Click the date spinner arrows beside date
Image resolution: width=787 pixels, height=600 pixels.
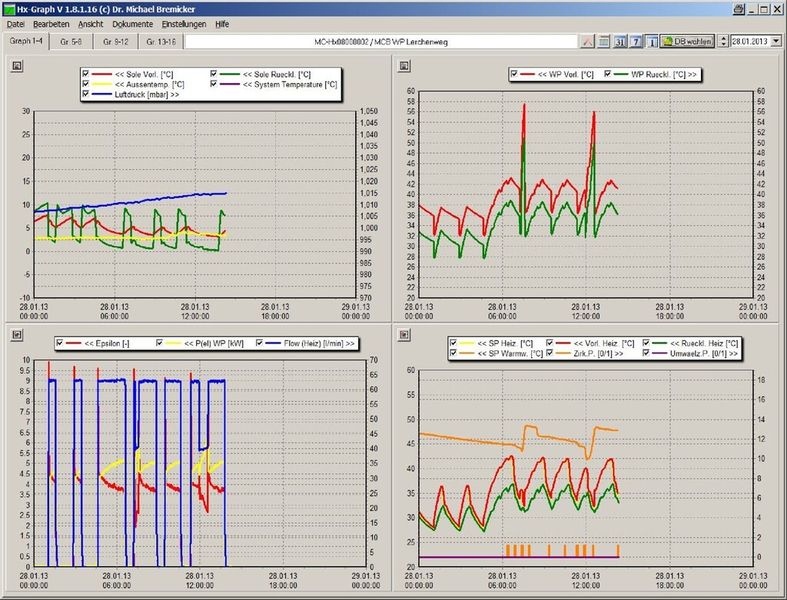[724, 42]
